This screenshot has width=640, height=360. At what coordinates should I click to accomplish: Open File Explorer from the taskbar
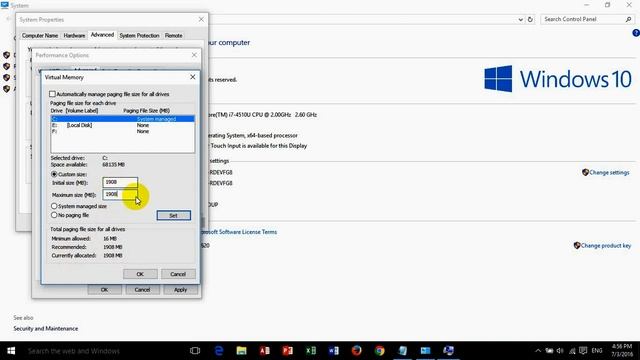(x=242, y=351)
